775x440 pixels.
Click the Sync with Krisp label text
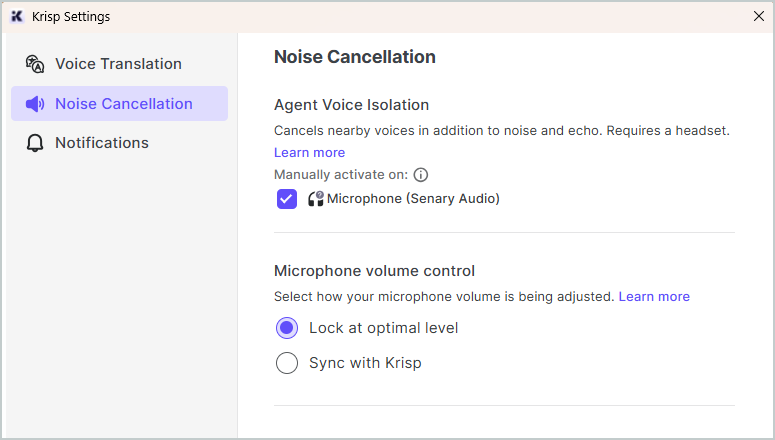pyautogui.click(x=365, y=363)
